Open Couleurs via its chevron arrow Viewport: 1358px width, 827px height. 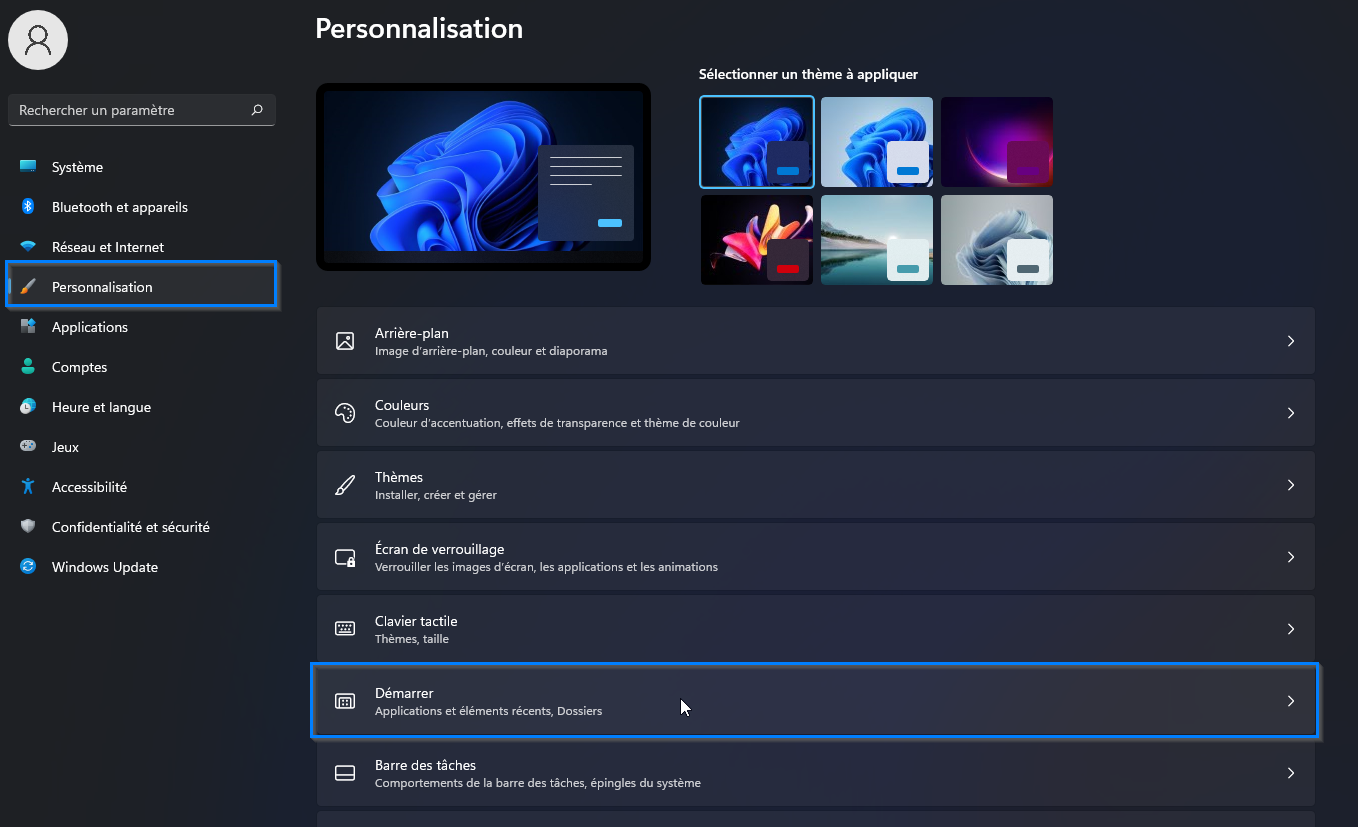pyautogui.click(x=1291, y=413)
